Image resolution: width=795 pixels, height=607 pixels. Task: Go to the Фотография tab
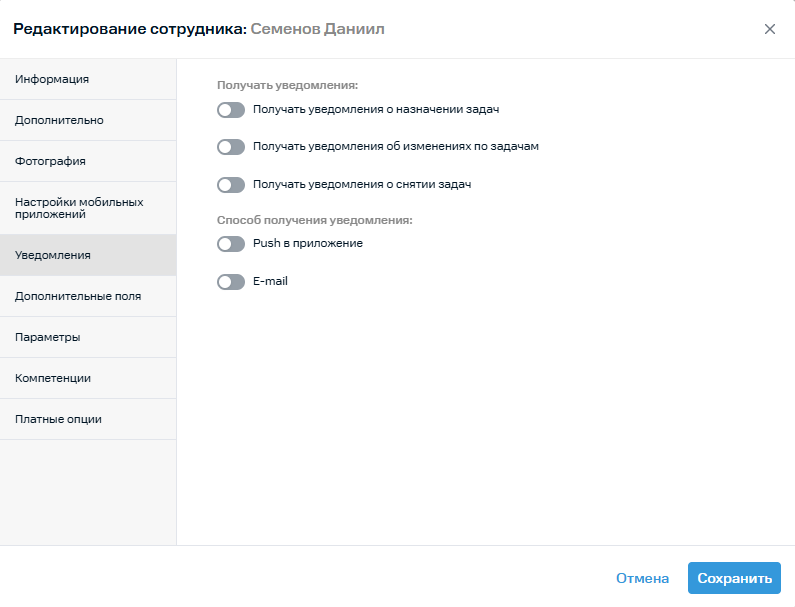coord(88,161)
